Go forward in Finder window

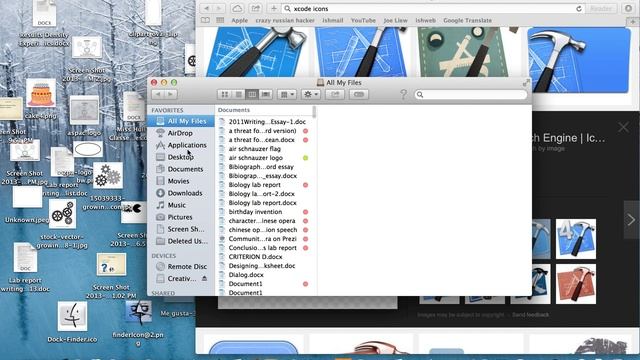pyautogui.click(x=171, y=95)
